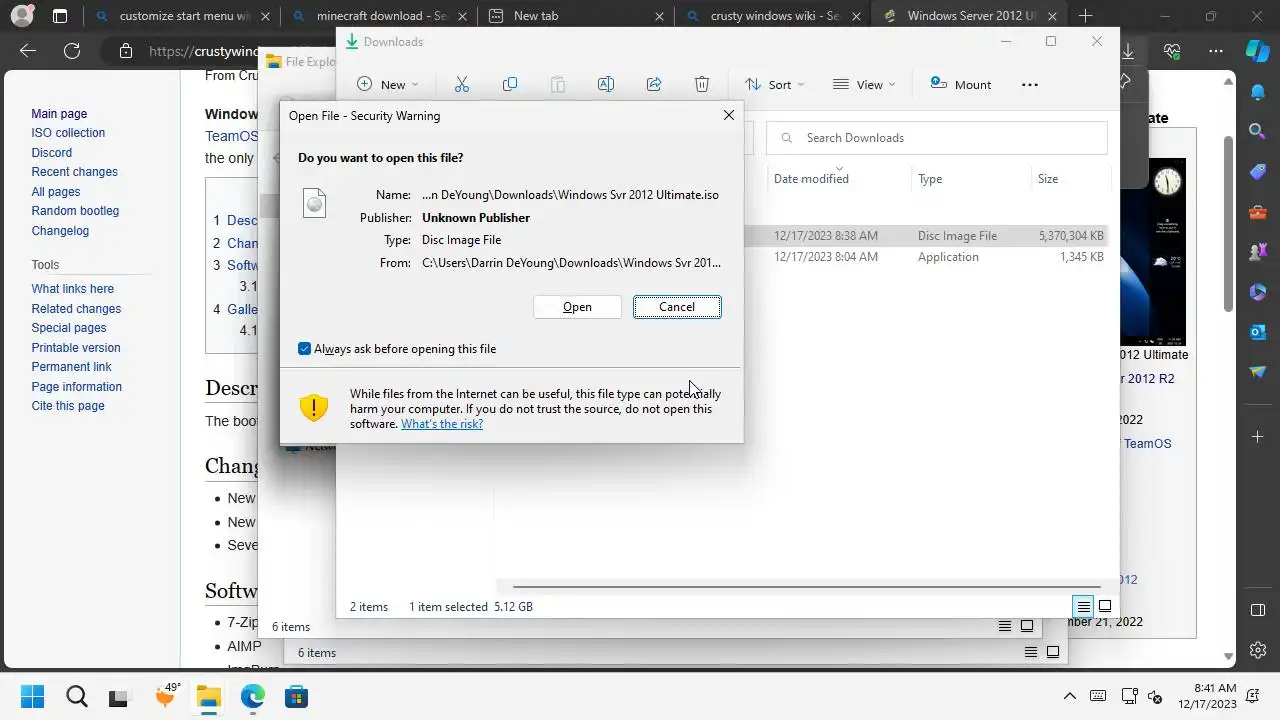Image resolution: width=1280 pixels, height=720 pixels.
Task: Switch to customize start menu tab
Action: click(181, 16)
